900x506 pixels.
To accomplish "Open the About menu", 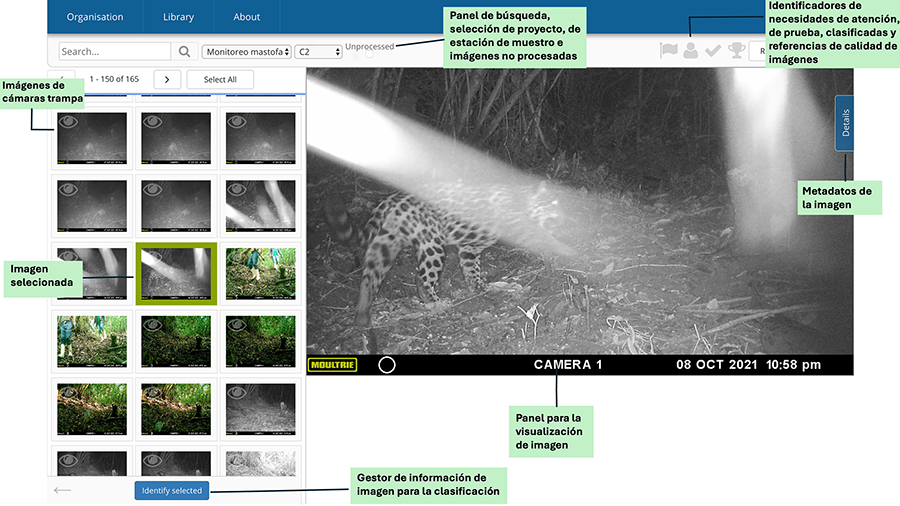I will click(x=247, y=17).
